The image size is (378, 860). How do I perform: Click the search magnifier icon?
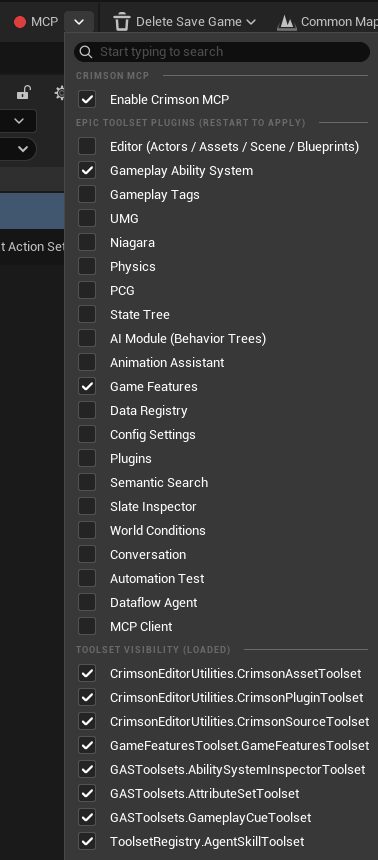coord(86,52)
